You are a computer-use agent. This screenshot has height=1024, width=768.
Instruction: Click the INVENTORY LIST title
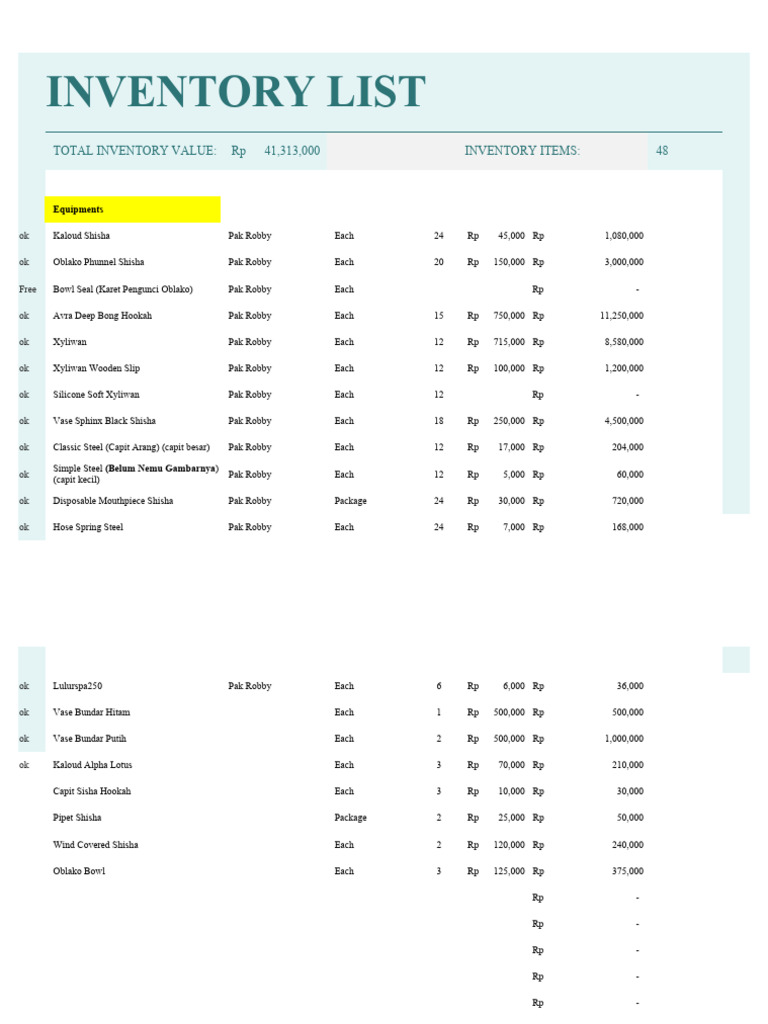tap(236, 91)
